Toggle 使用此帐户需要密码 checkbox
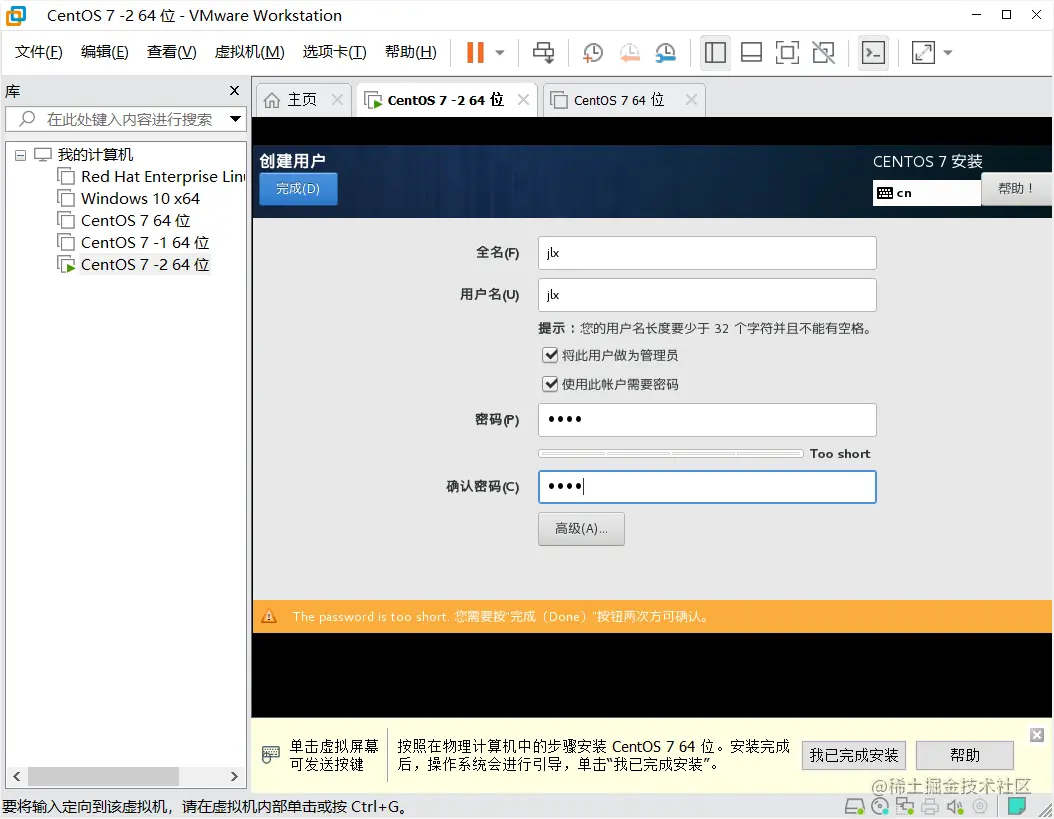Image resolution: width=1054 pixels, height=819 pixels. (550, 383)
